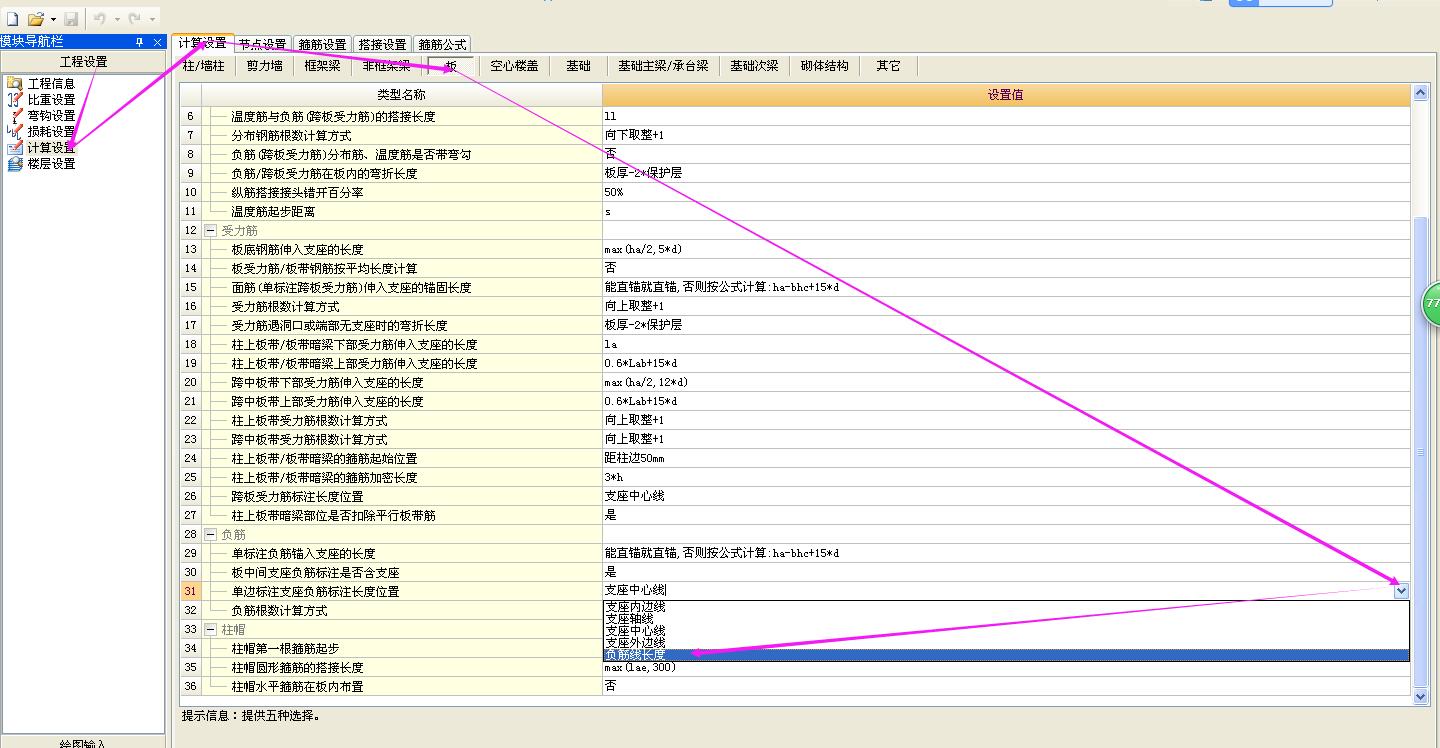The height and width of the screenshot is (748, 1440).
Task: Click the vertical scrollbar thumb of the settings table
Action: coord(1420,451)
